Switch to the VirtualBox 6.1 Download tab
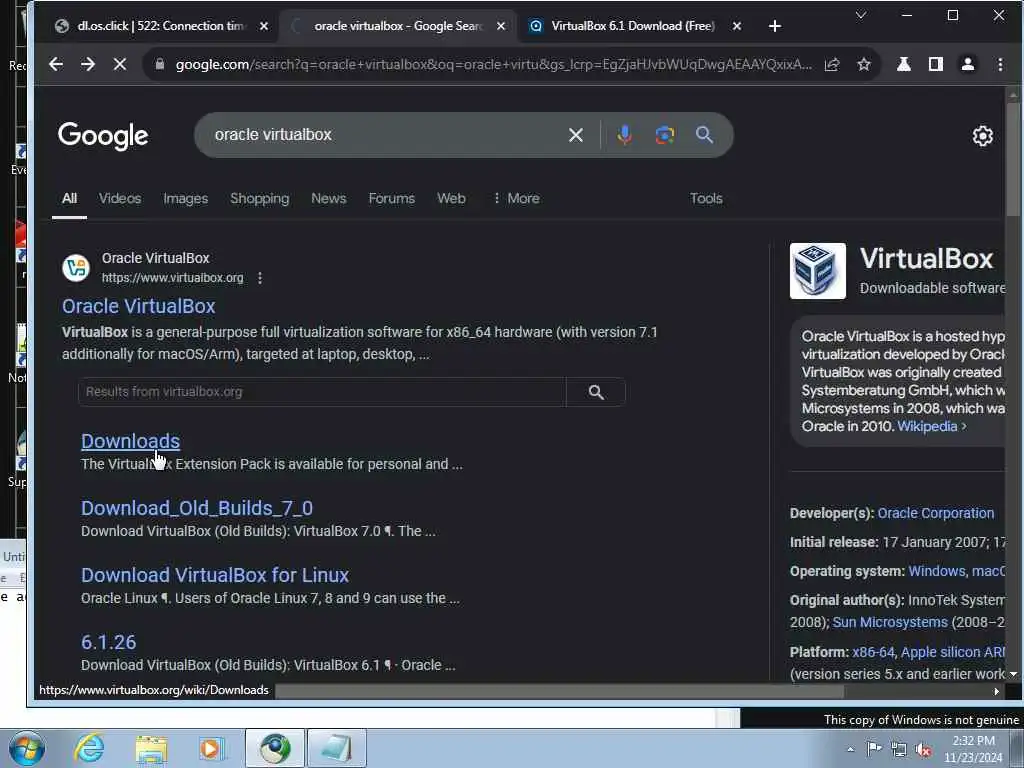The height and width of the screenshot is (768, 1024). pyautogui.click(x=632, y=26)
